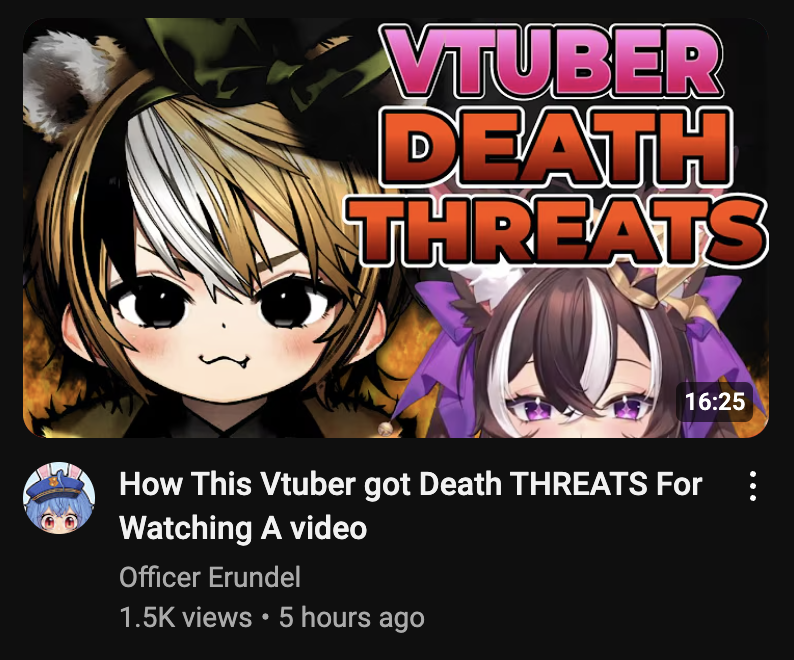The image size is (794, 660).
Task: Click the chibi character's fanged mouth
Action: [x=224, y=361]
